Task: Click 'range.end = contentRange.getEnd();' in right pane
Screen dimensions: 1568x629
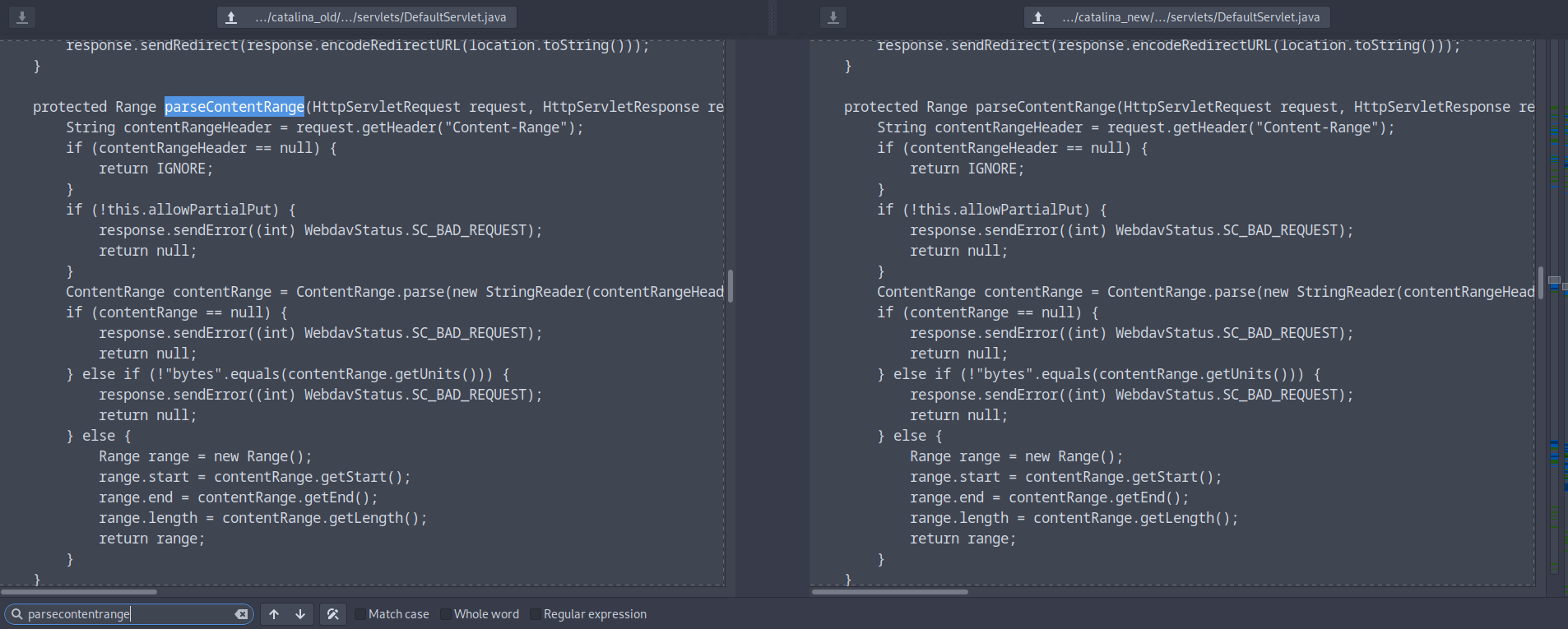Action: coord(1050,497)
